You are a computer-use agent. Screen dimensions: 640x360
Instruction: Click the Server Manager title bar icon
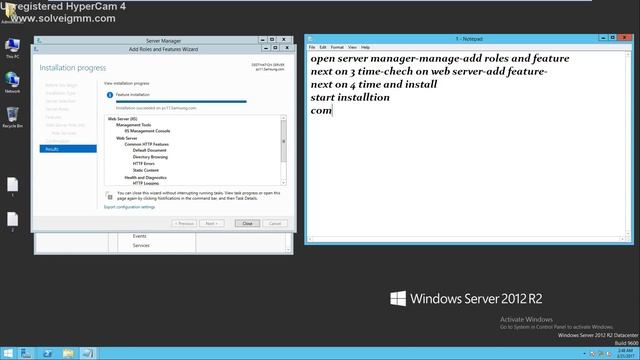(x=39, y=40)
